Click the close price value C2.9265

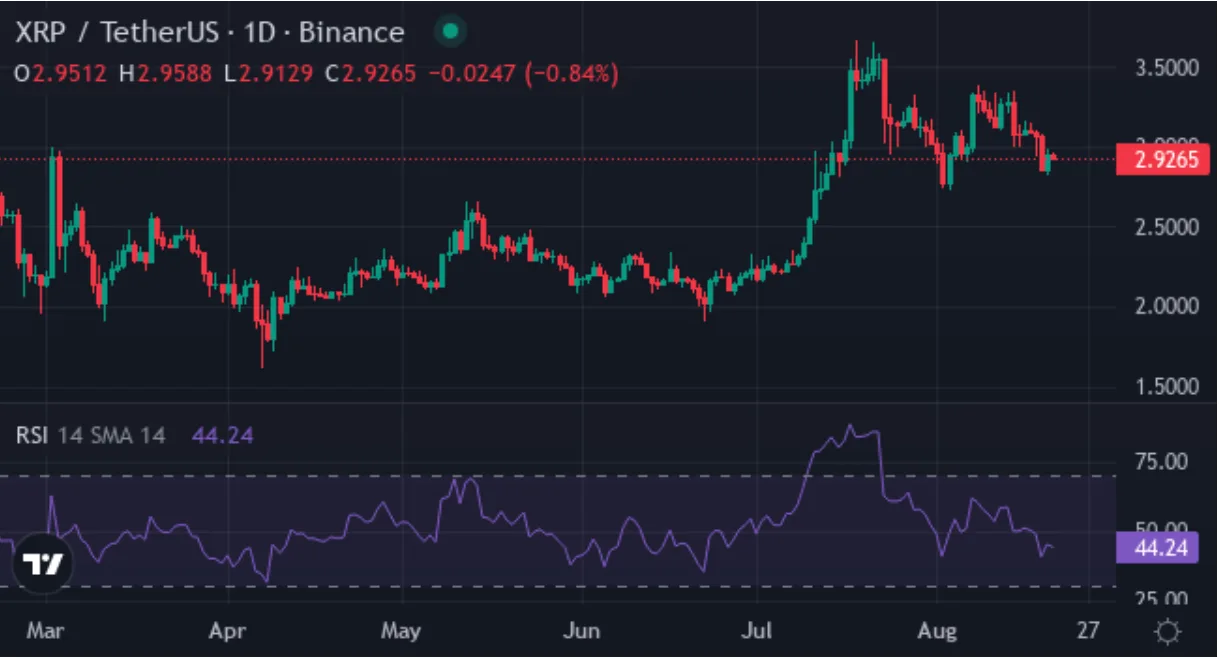click(x=370, y=74)
